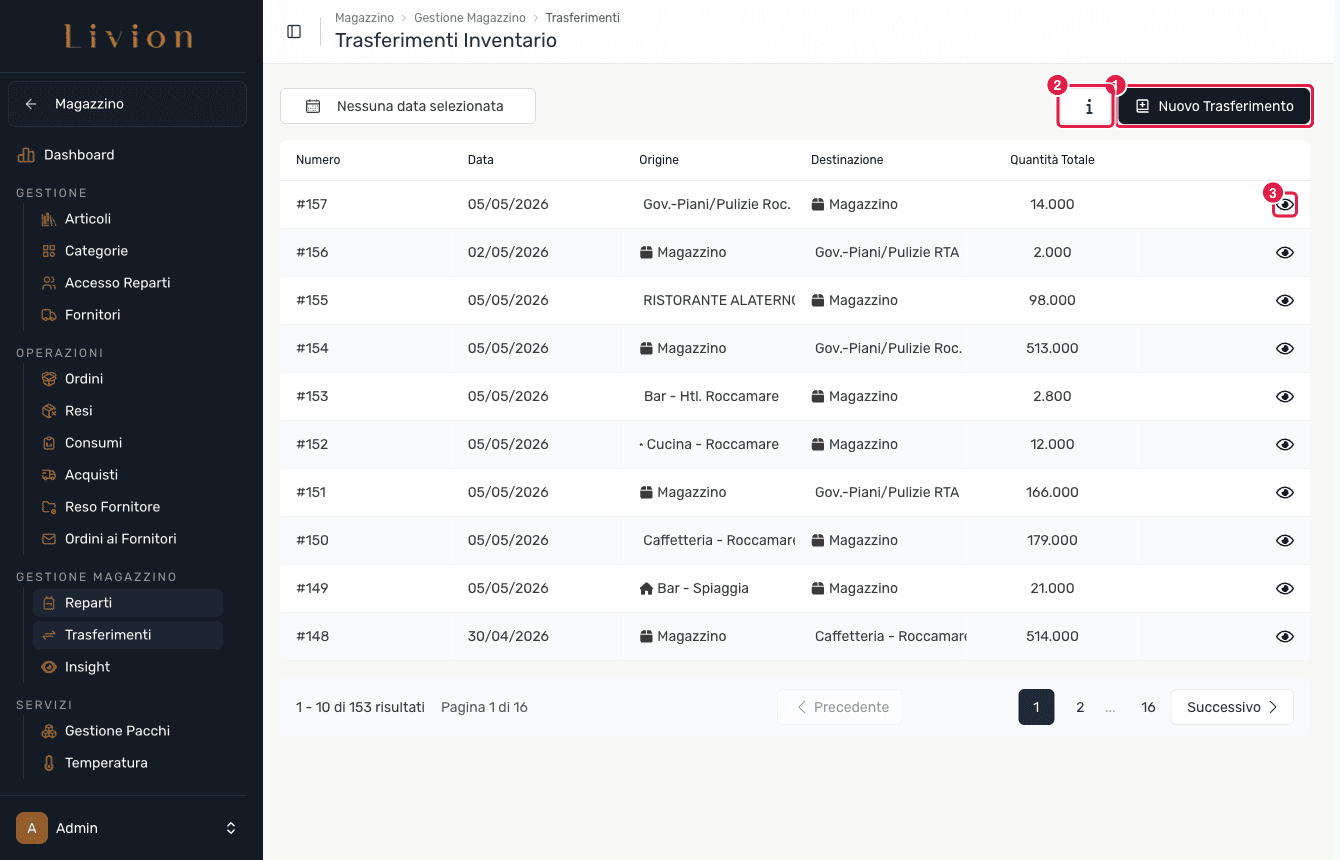Click home icon beside Bar - Spiaggia
Image resolution: width=1340 pixels, height=860 pixels.
646,588
